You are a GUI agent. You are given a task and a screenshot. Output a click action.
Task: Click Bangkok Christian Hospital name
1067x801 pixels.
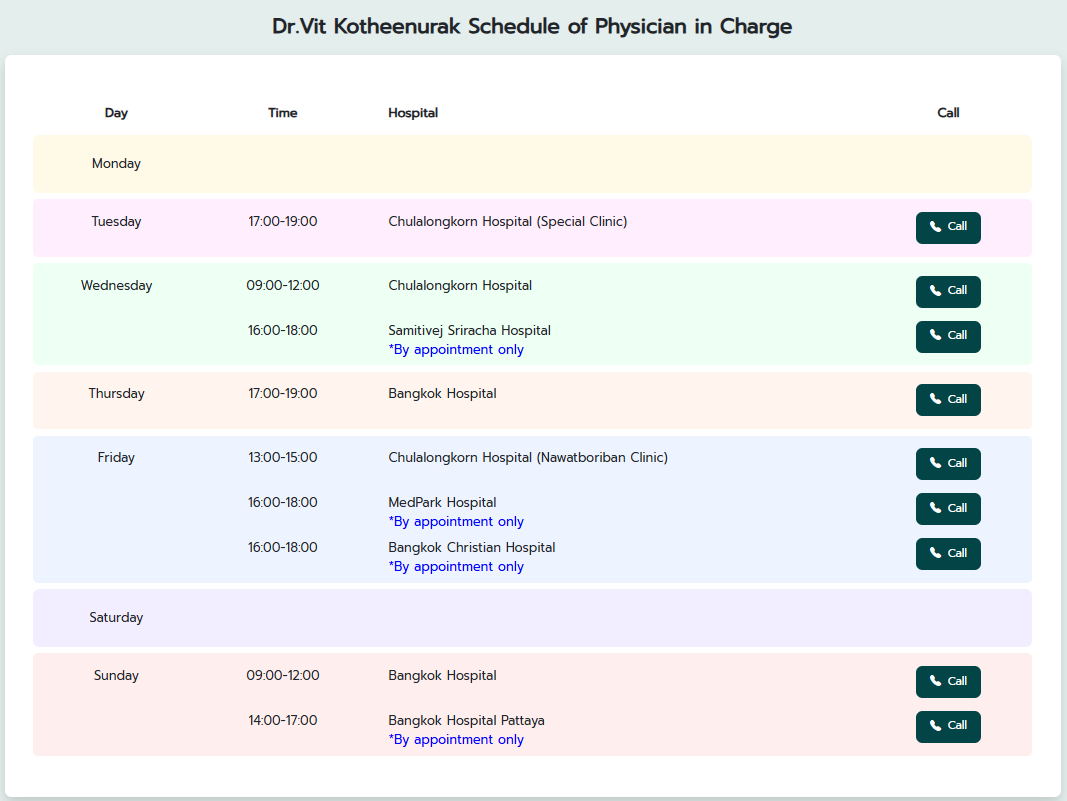[472, 547]
